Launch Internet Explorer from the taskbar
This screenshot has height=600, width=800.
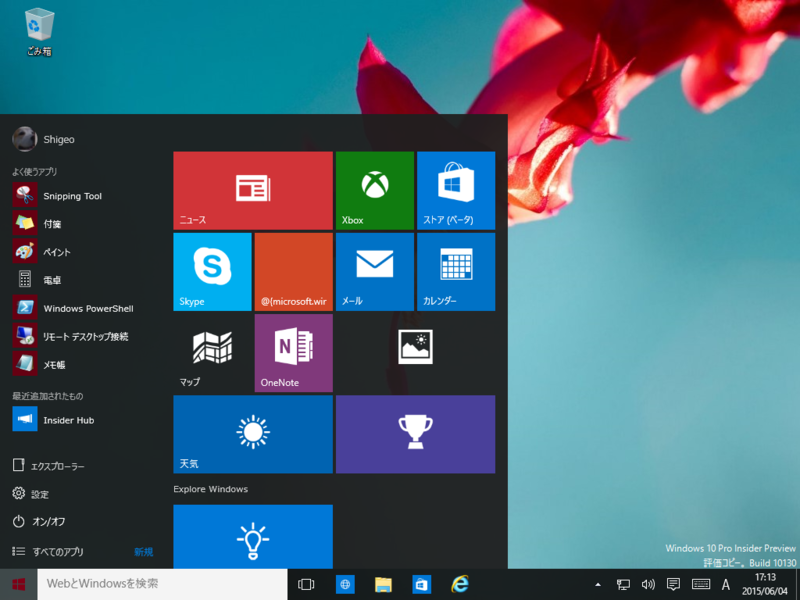point(460,584)
